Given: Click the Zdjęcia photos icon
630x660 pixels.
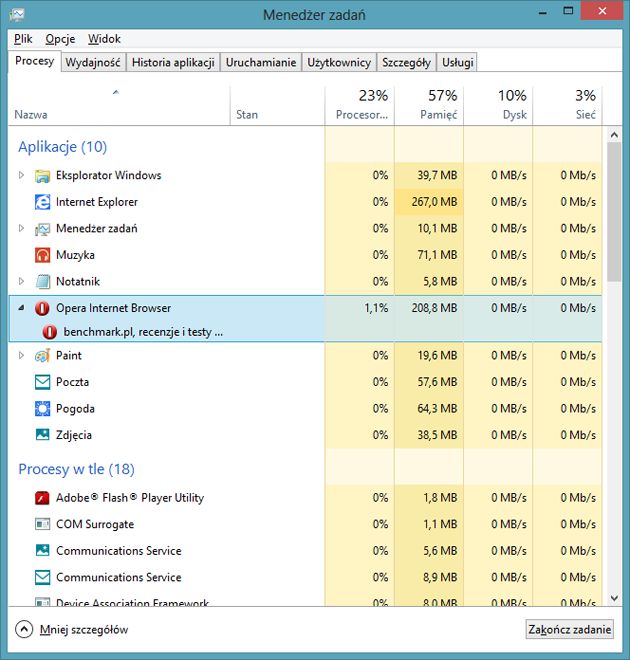Looking at the screenshot, I should [x=42, y=435].
